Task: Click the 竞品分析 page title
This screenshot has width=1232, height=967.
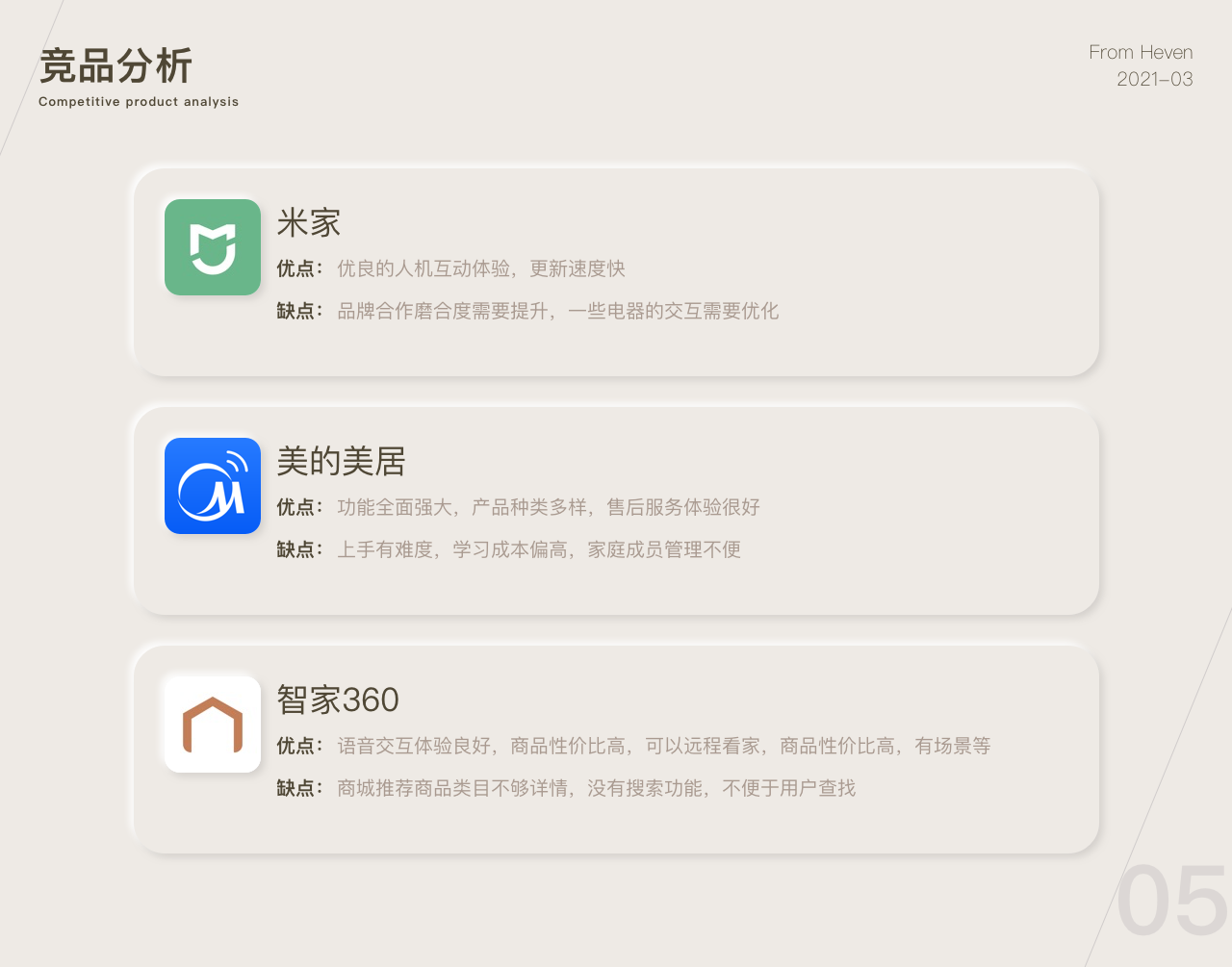Action: click(116, 66)
